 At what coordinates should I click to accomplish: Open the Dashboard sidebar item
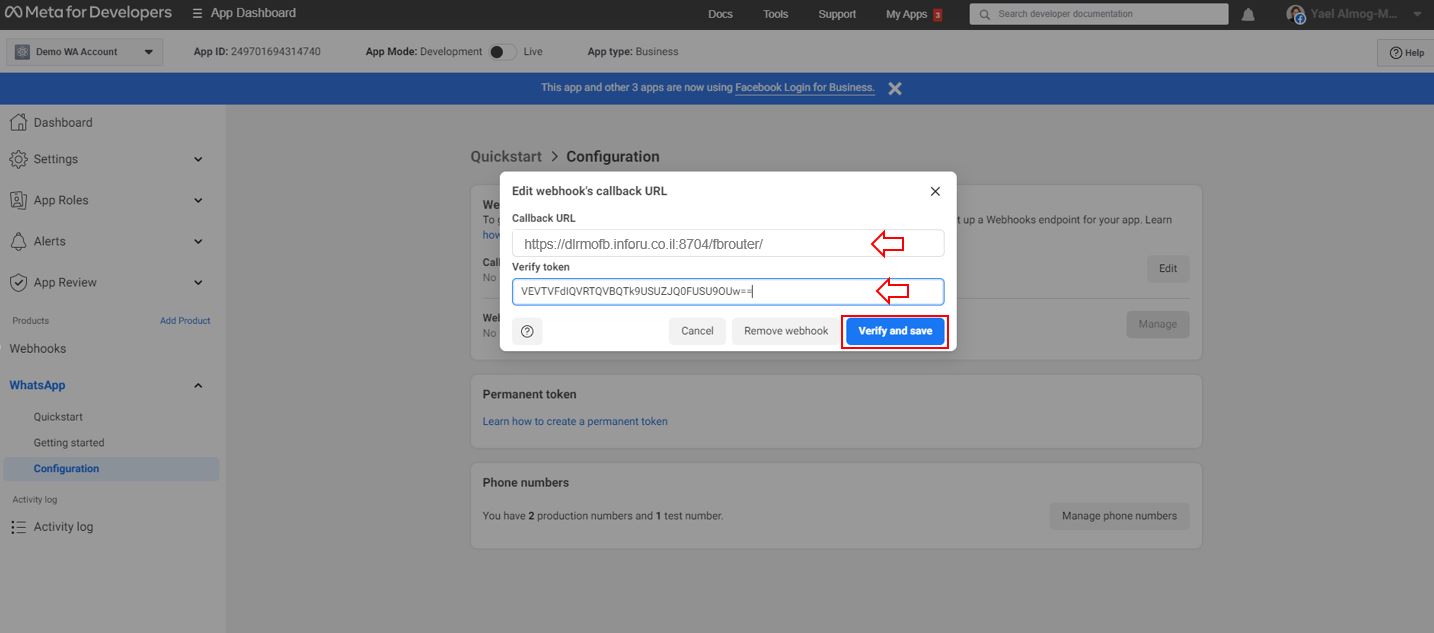pyautogui.click(x=63, y=122)
